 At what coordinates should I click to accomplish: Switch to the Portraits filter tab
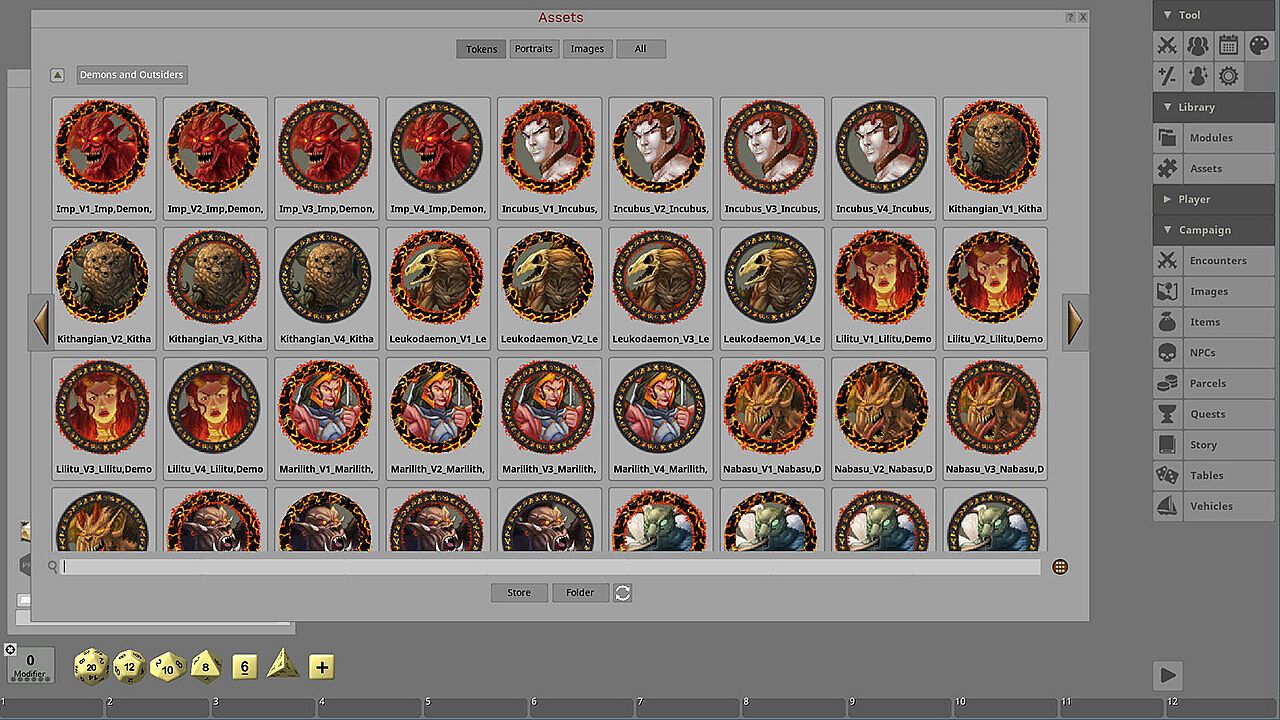534,49
